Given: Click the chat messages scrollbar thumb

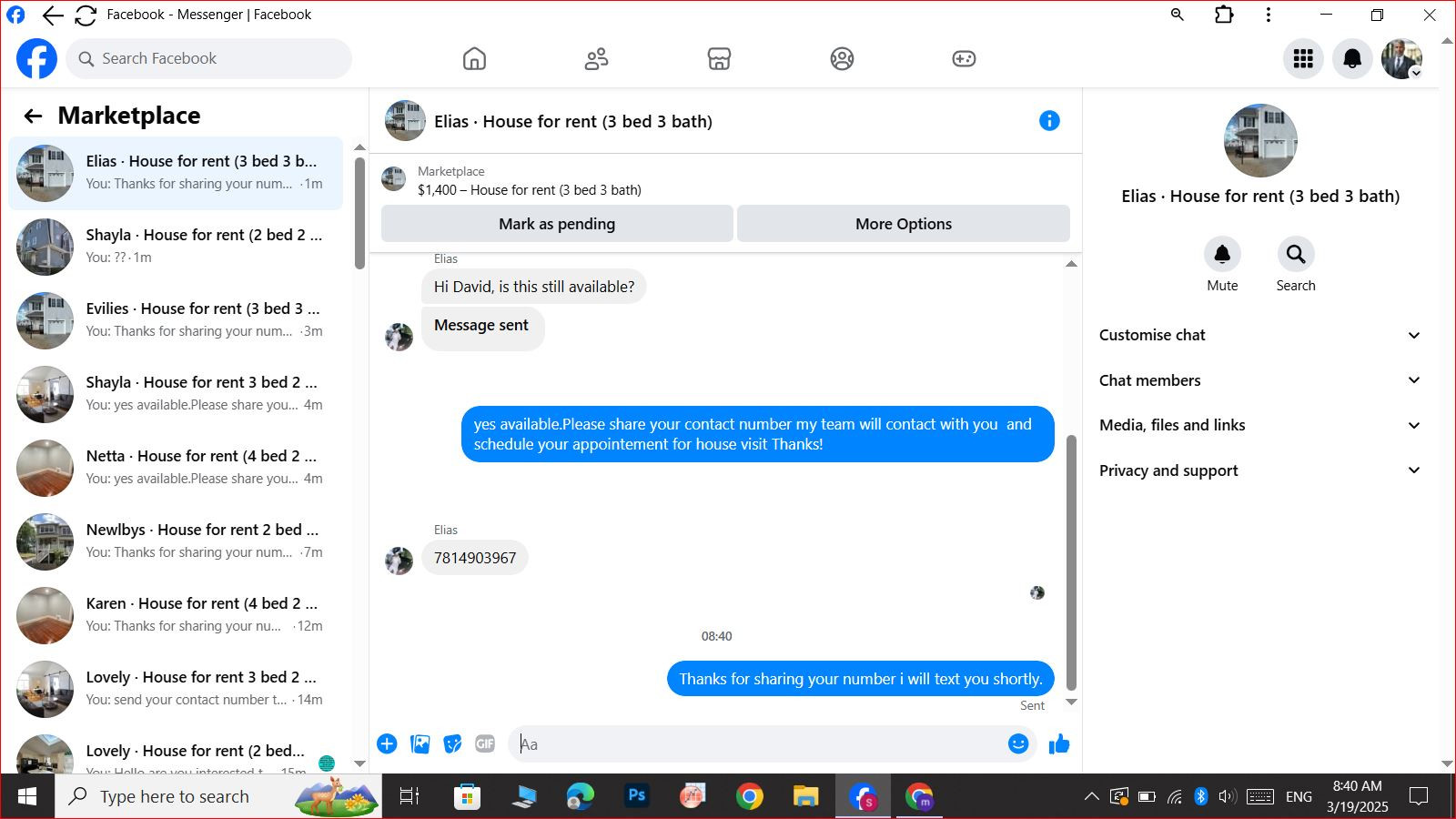Looking at the screenshot, I should click(1071, 562).
